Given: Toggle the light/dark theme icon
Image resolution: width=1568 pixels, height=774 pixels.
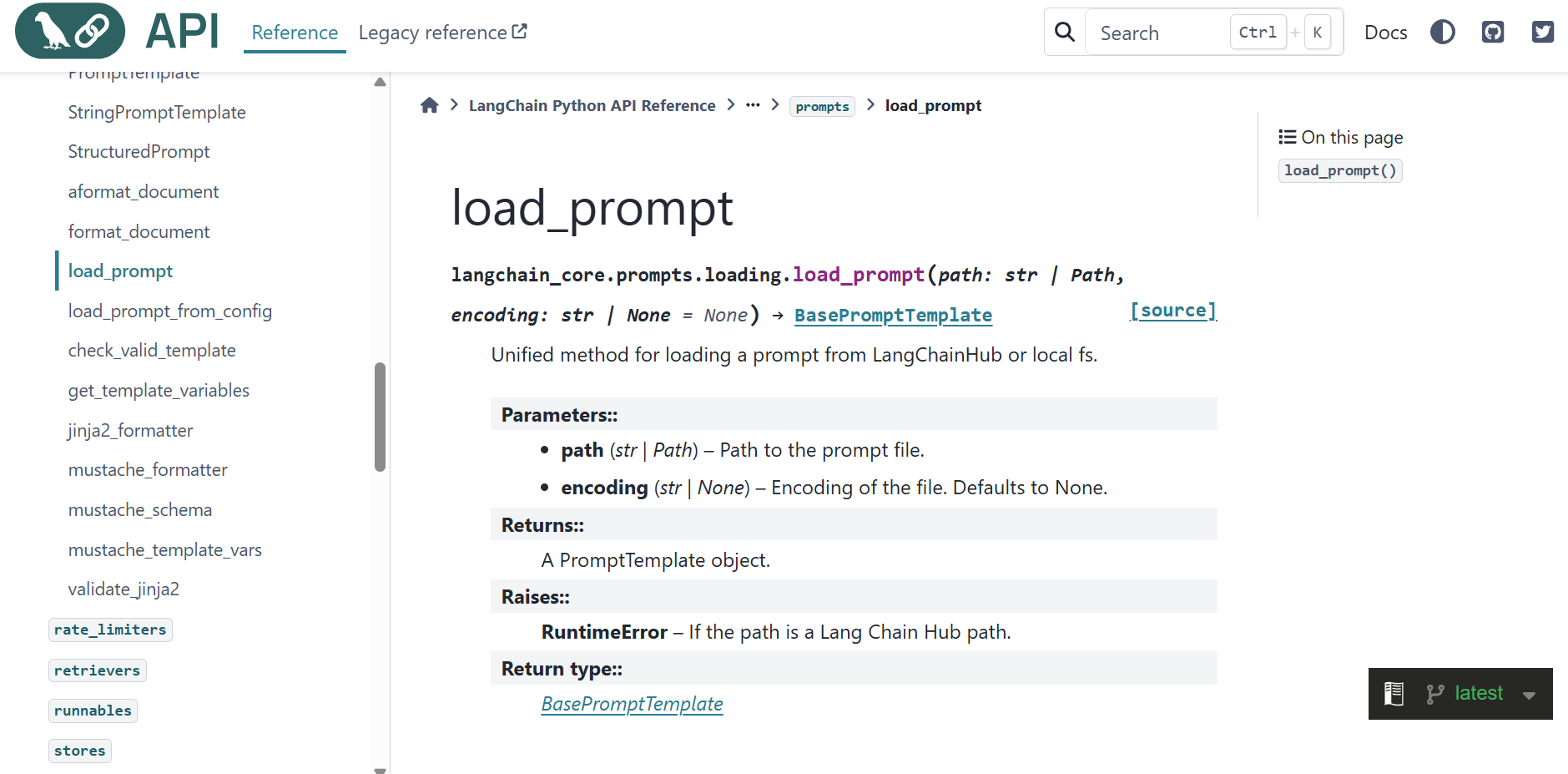Looking at the screenshot, I should (x=1443, y=32).
